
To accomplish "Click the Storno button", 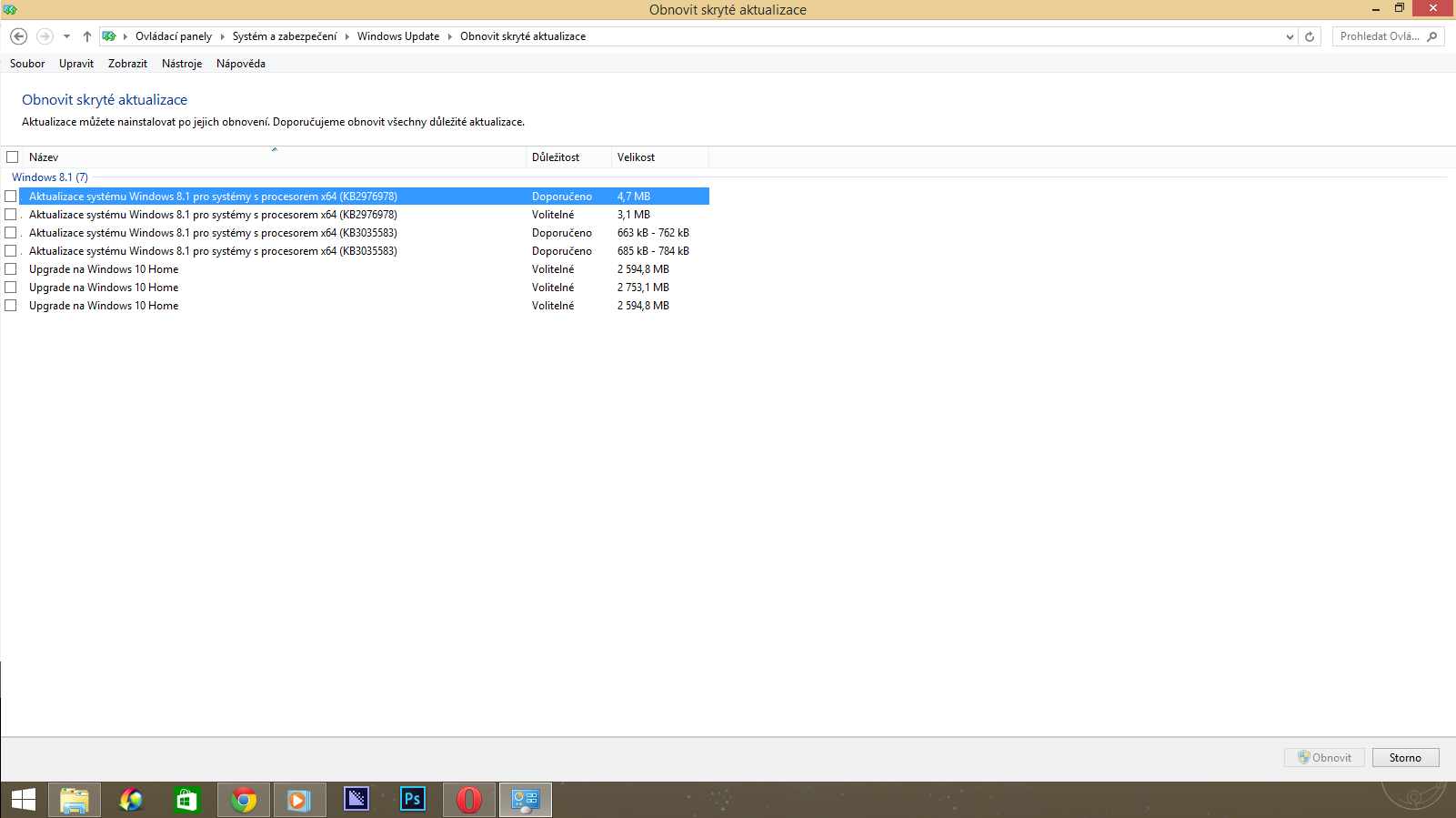I will (x=1405, y=757).
